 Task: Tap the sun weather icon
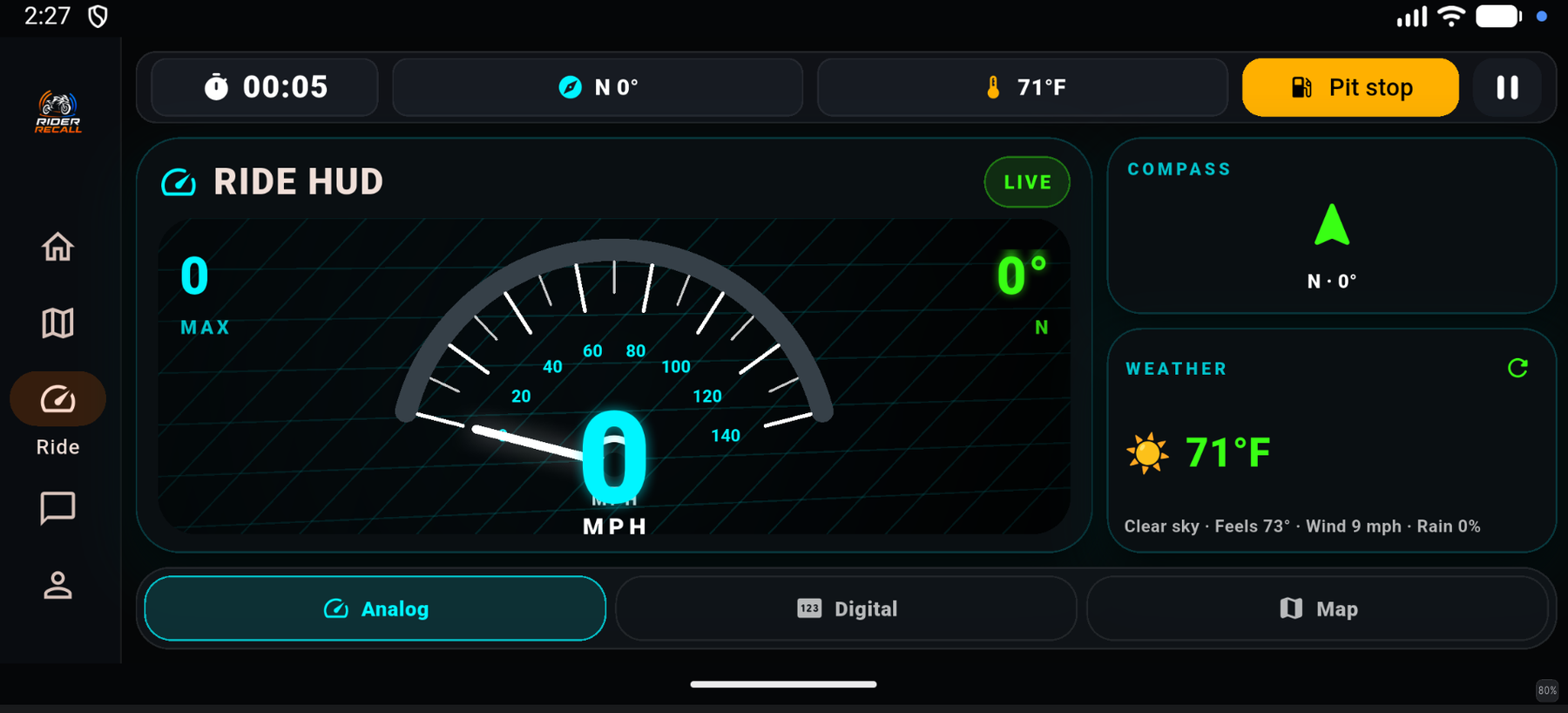tap(1147, 453)
